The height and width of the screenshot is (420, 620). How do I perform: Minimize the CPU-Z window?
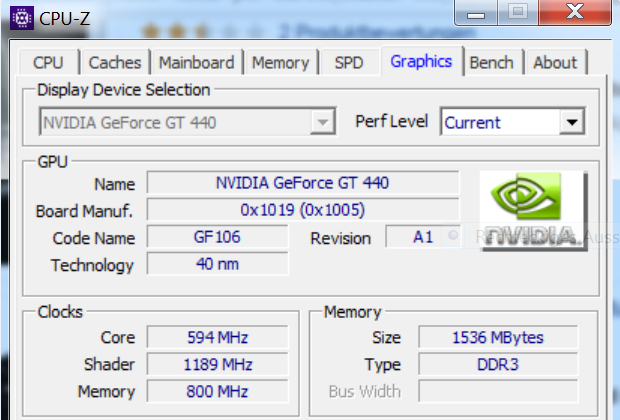[476, 13]
